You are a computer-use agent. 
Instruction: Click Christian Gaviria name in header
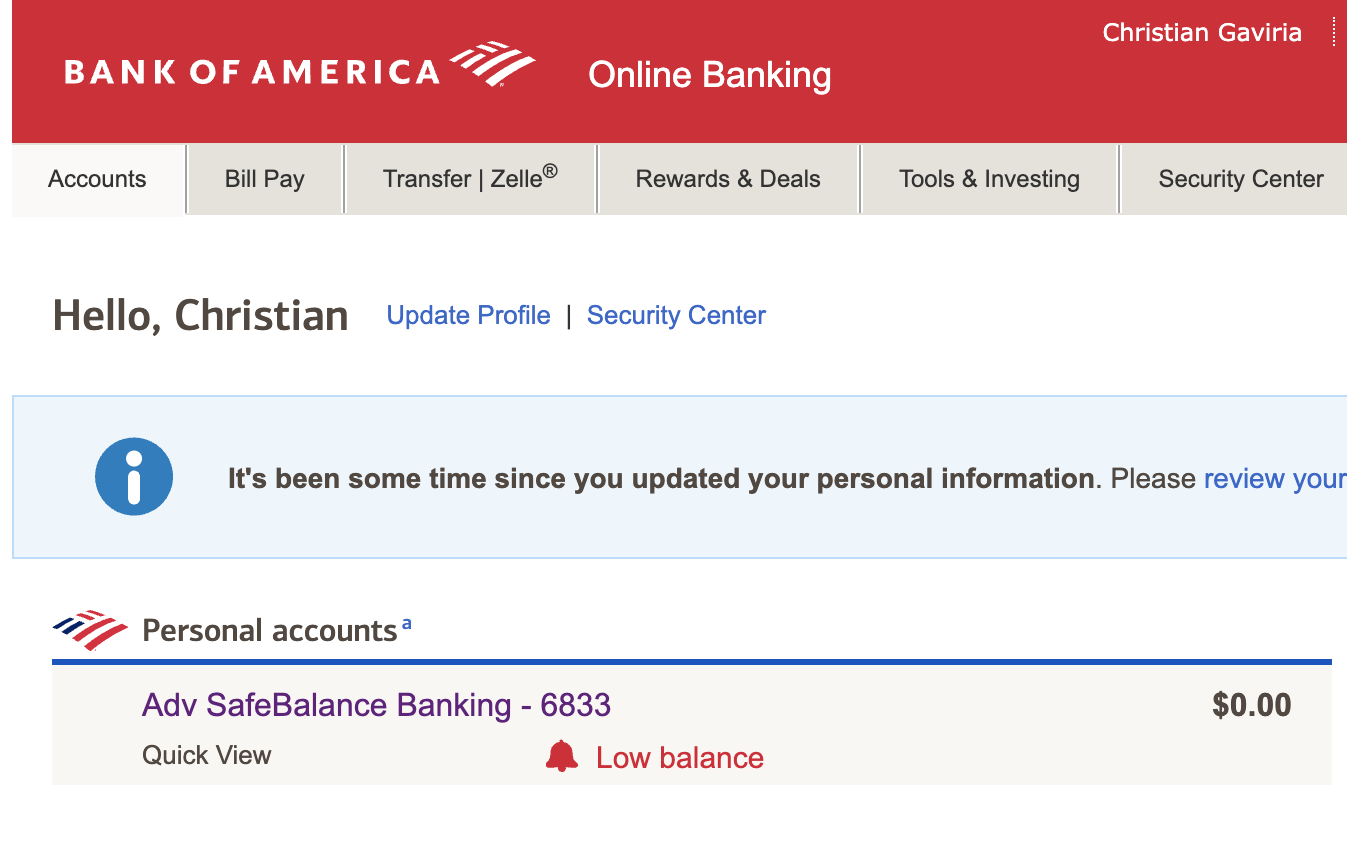point(1202,32)
